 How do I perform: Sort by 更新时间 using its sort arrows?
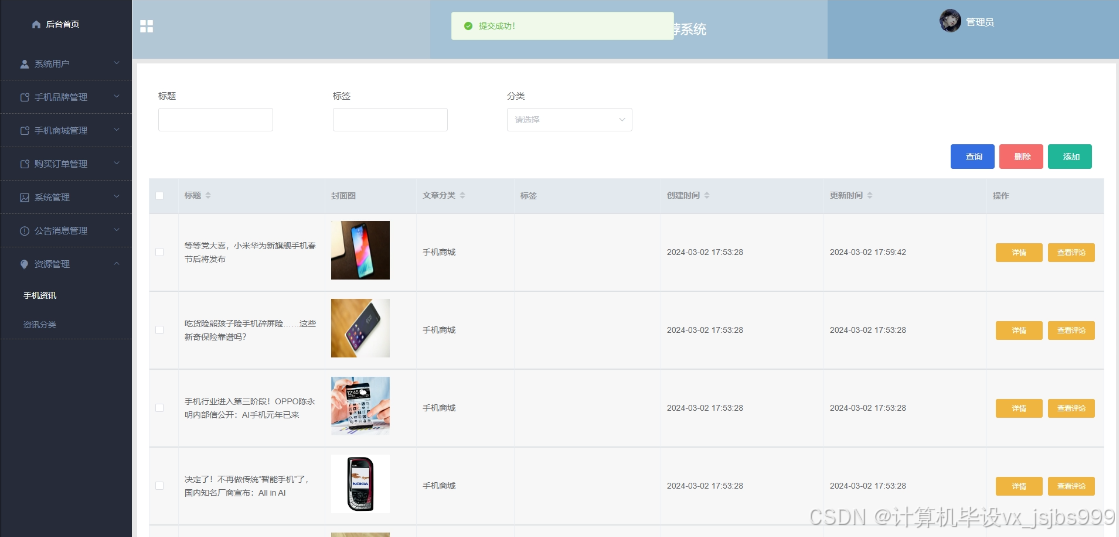pyautogui.click(x=869, y=196)
